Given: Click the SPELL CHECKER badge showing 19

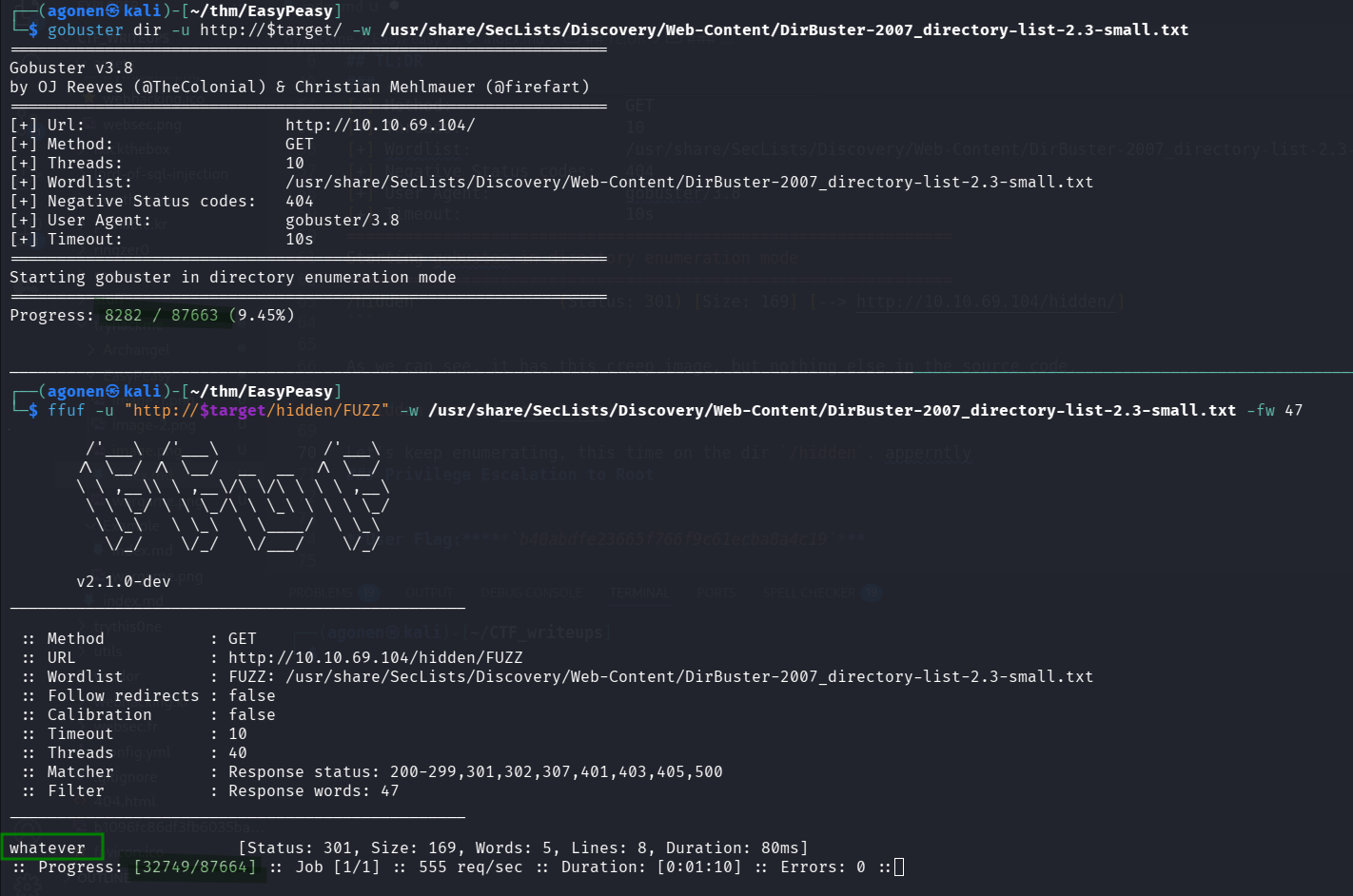Looking at the screenshot, I should pos(872,591).
